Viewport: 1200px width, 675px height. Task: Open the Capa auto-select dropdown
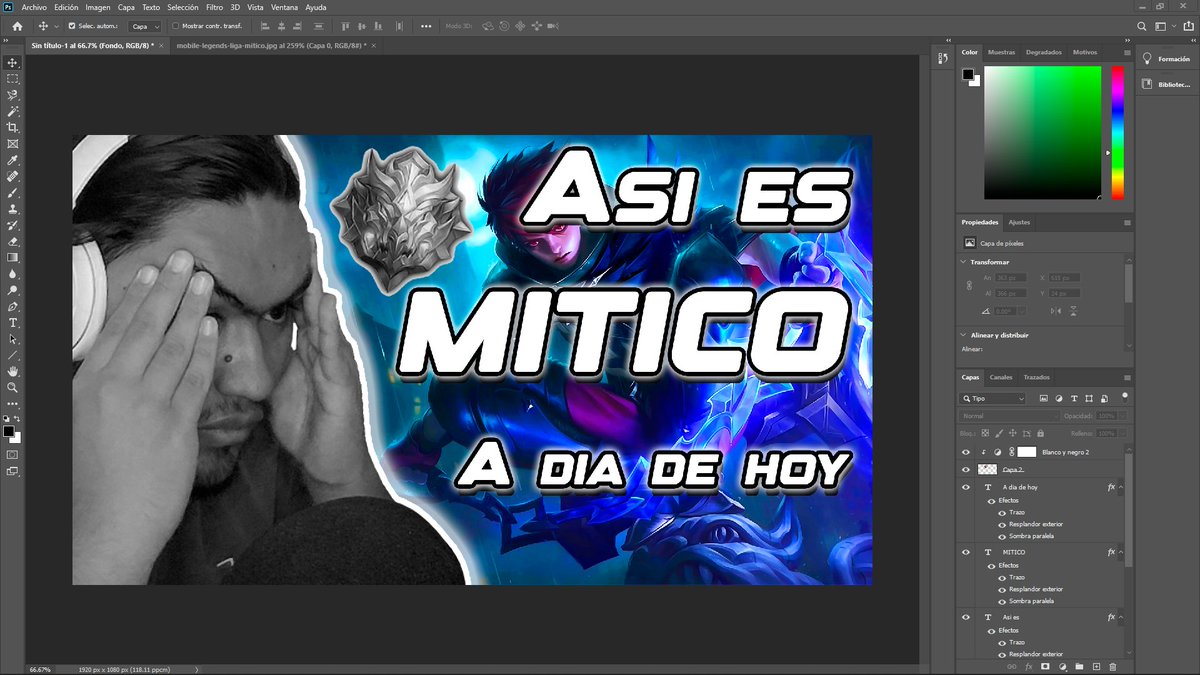click(145, 26)
